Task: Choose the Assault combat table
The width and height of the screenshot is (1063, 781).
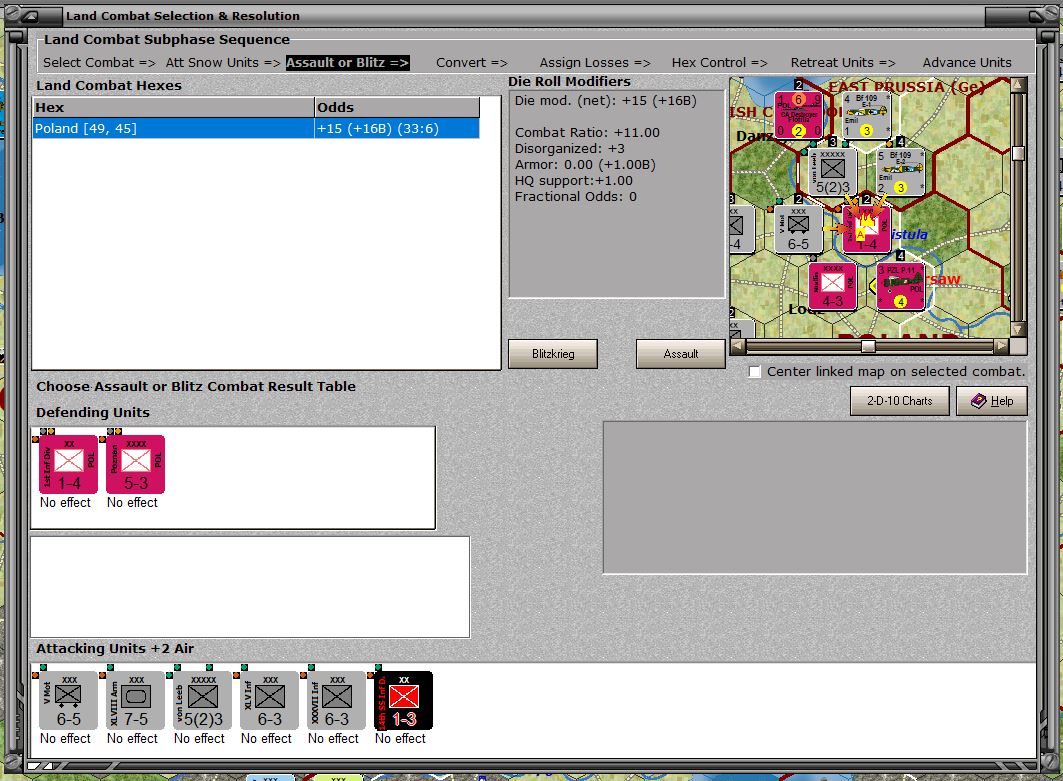Action: (681, 354)
